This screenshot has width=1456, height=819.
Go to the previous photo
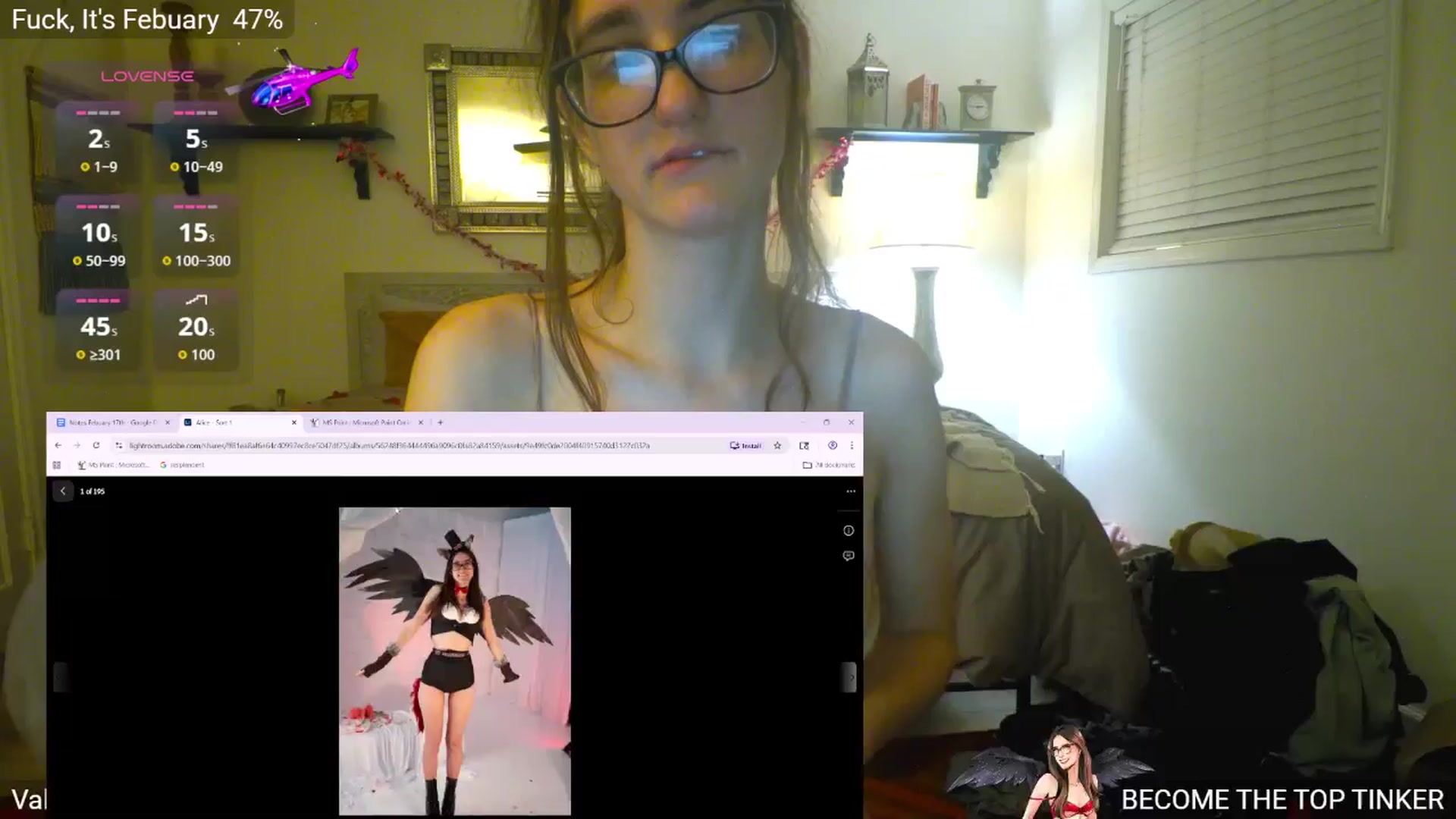tap(61, 677)
